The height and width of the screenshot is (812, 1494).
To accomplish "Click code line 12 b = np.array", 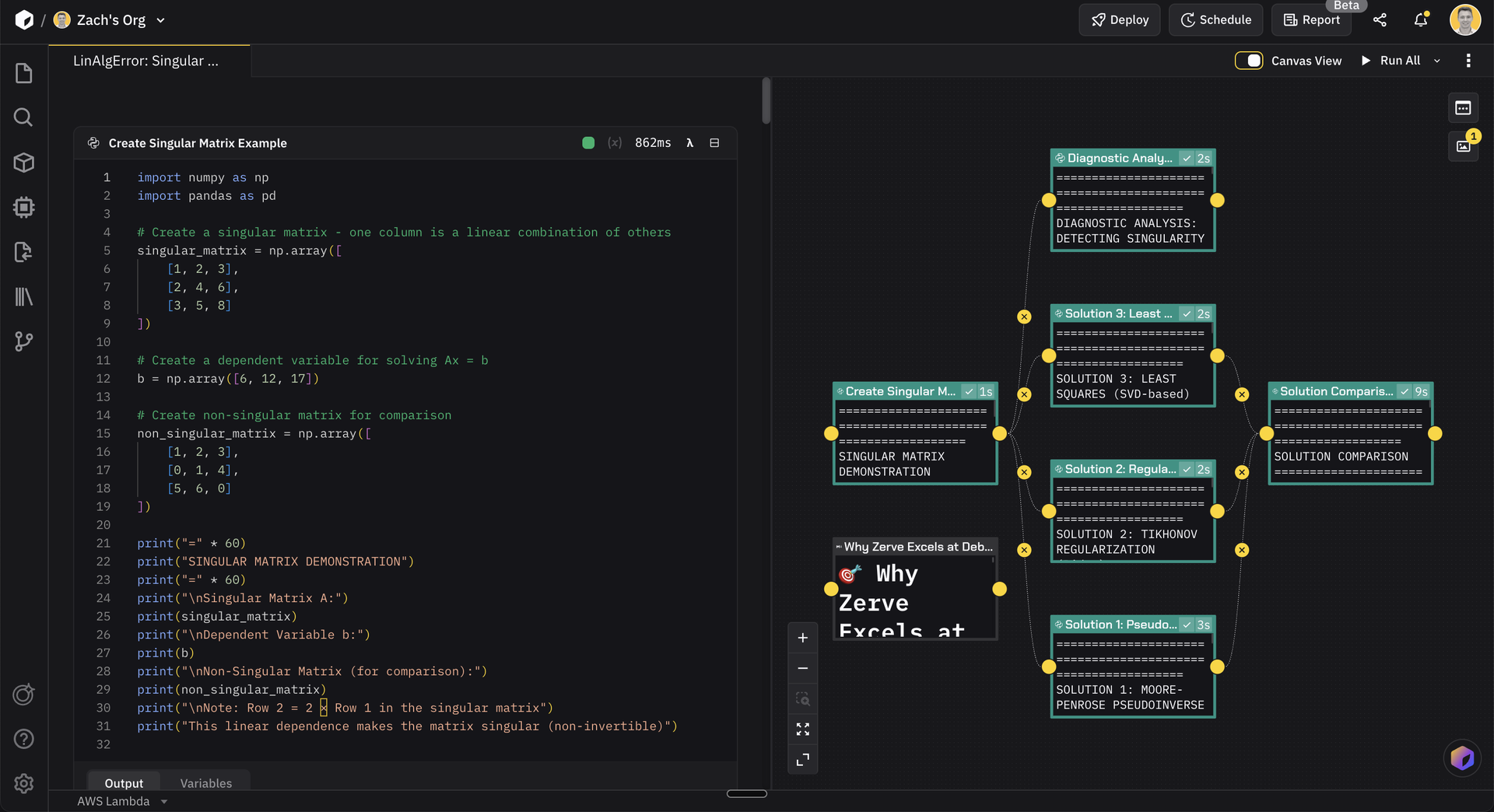I will coord(228,379).
